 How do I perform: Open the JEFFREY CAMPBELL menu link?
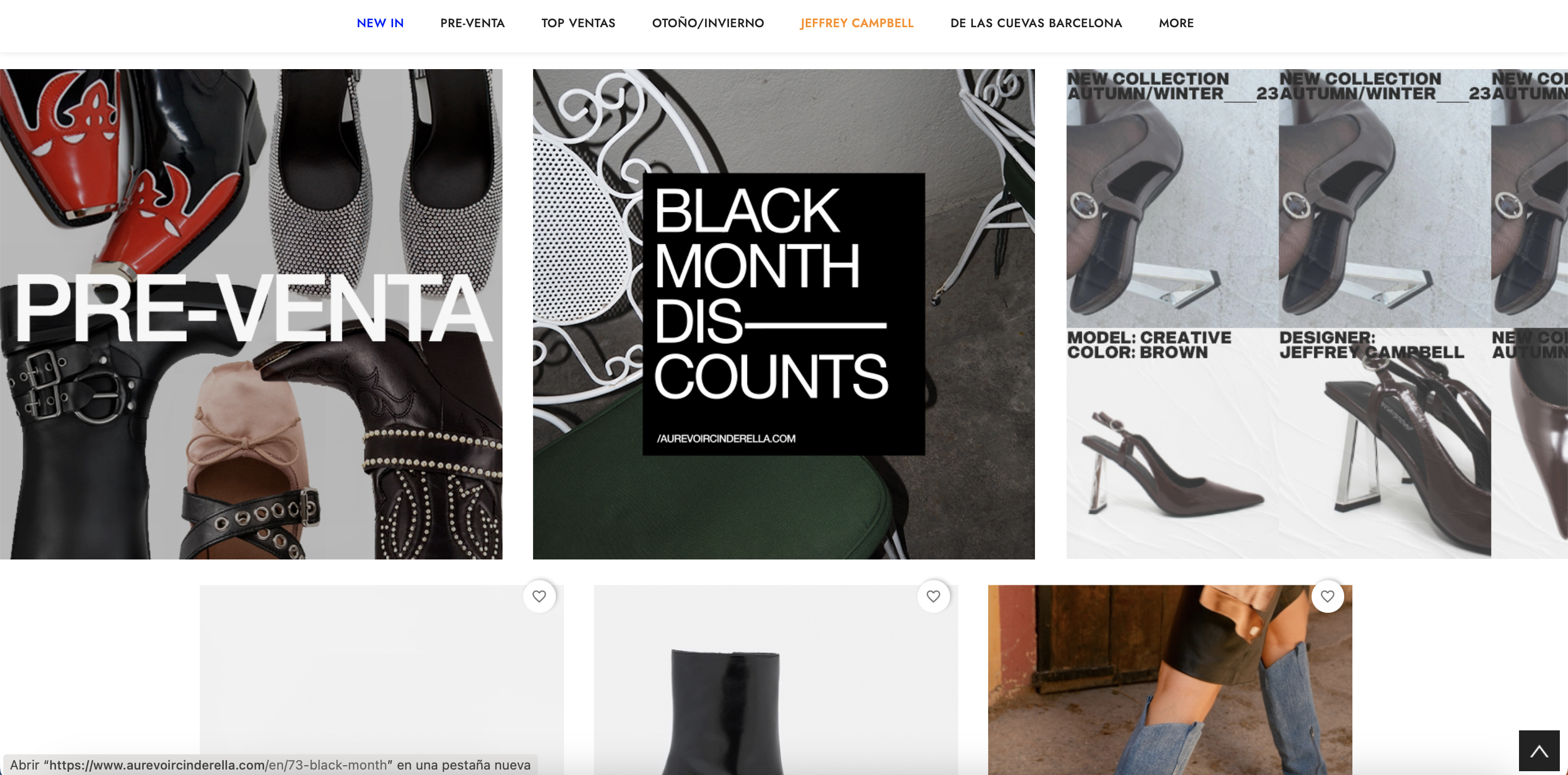[857, 23]
